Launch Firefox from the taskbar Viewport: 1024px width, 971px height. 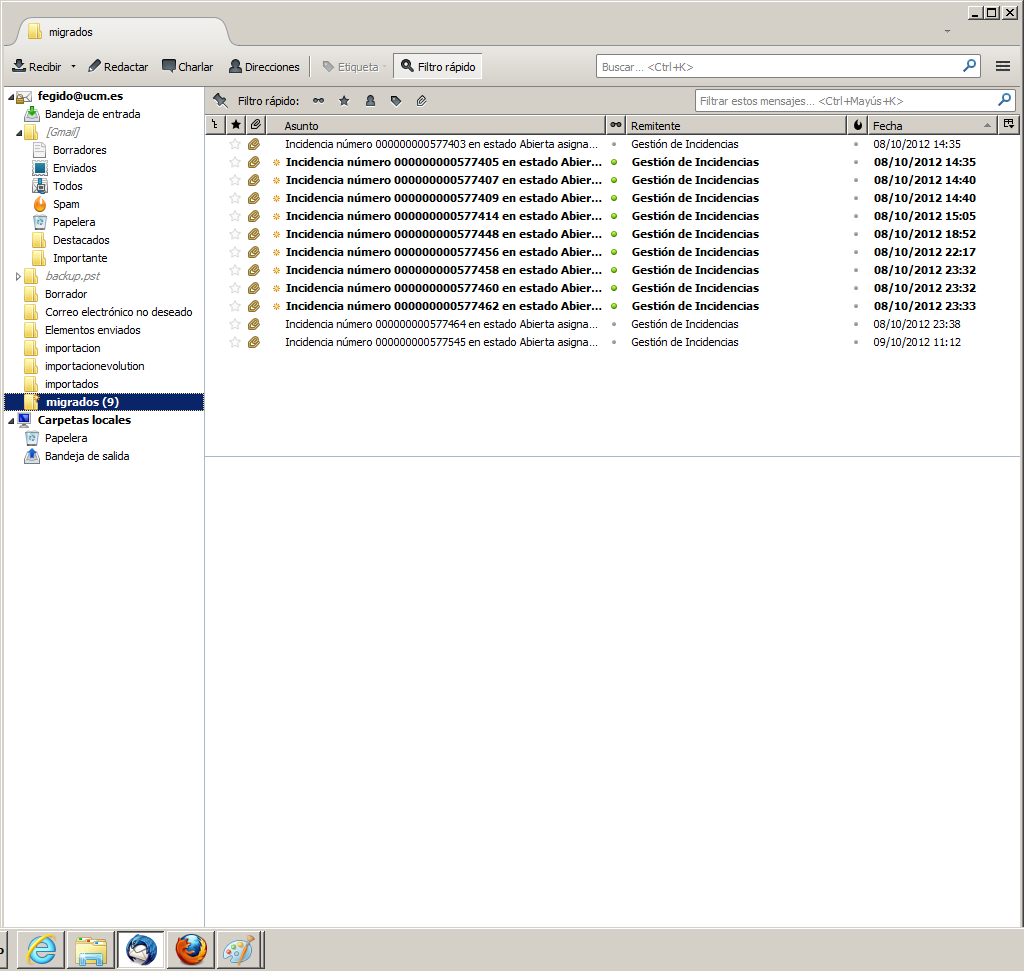[191, 950]
